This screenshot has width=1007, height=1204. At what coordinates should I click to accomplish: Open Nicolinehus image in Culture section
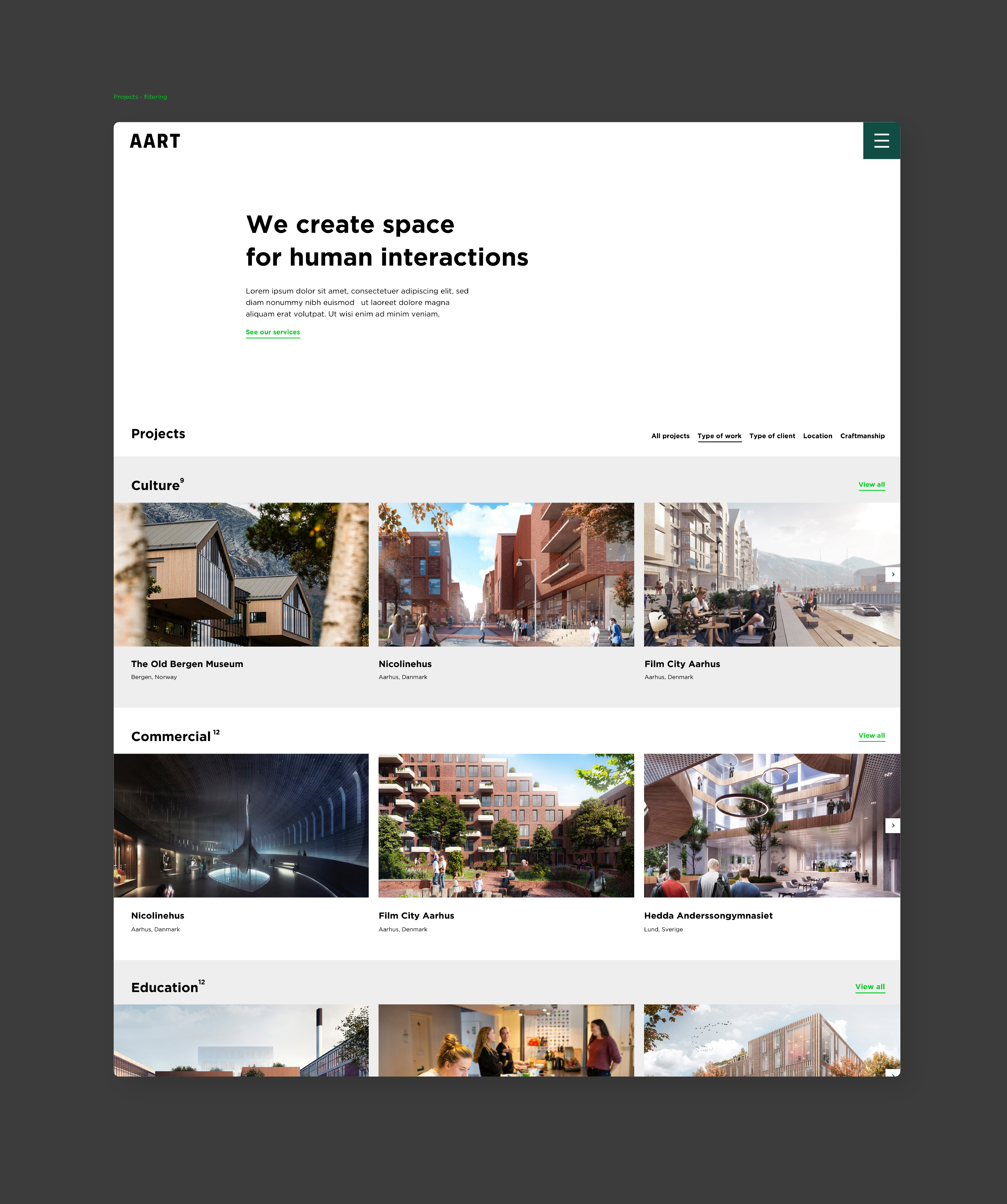pos(506,574)
